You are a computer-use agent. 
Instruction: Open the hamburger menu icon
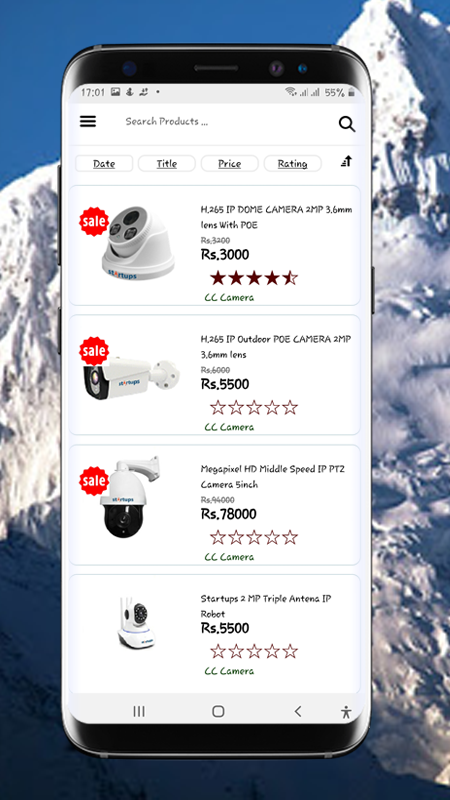[x=88, y=121]
